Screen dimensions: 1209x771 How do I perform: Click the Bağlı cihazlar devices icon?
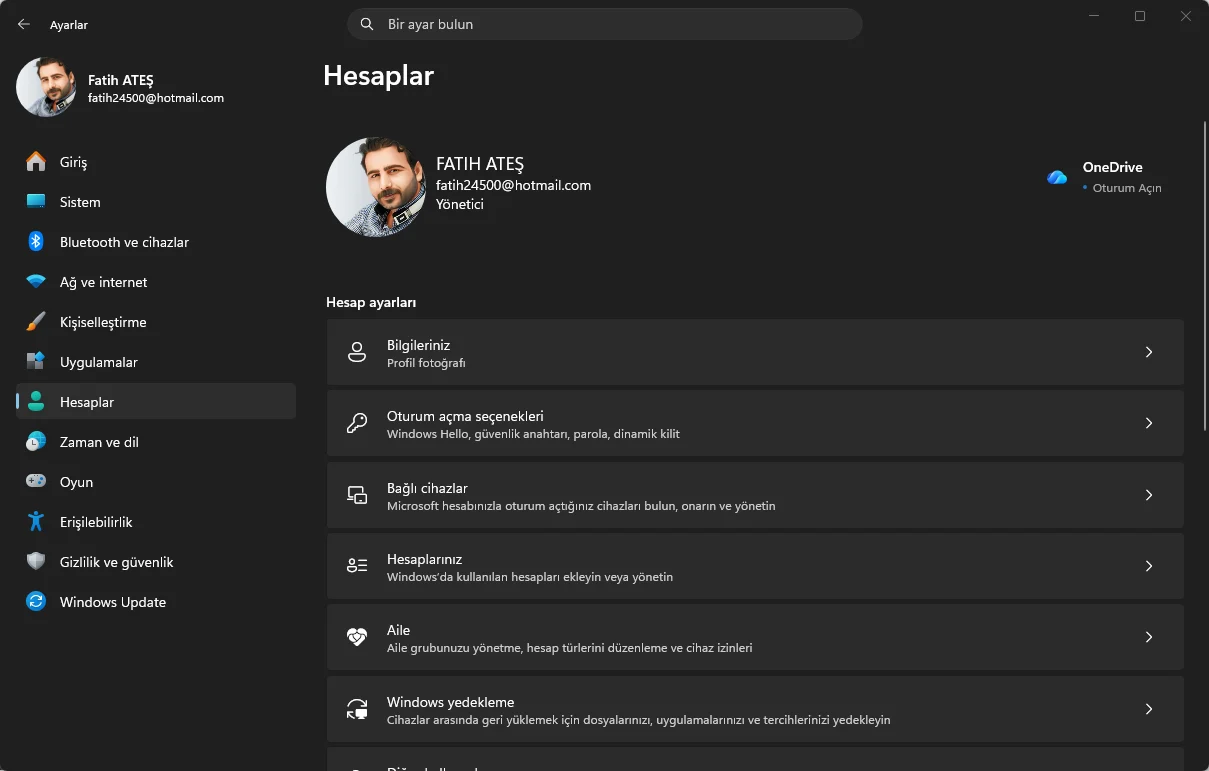tap(357, 494)
